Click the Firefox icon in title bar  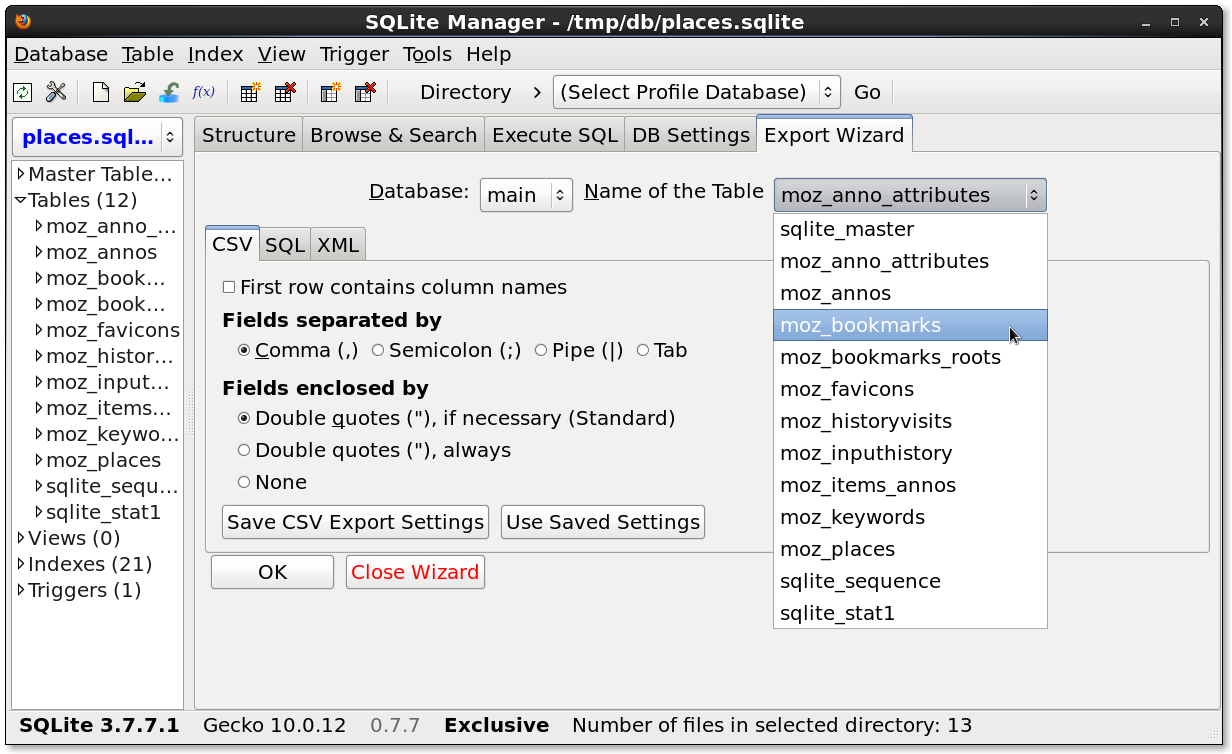[24, 21]
